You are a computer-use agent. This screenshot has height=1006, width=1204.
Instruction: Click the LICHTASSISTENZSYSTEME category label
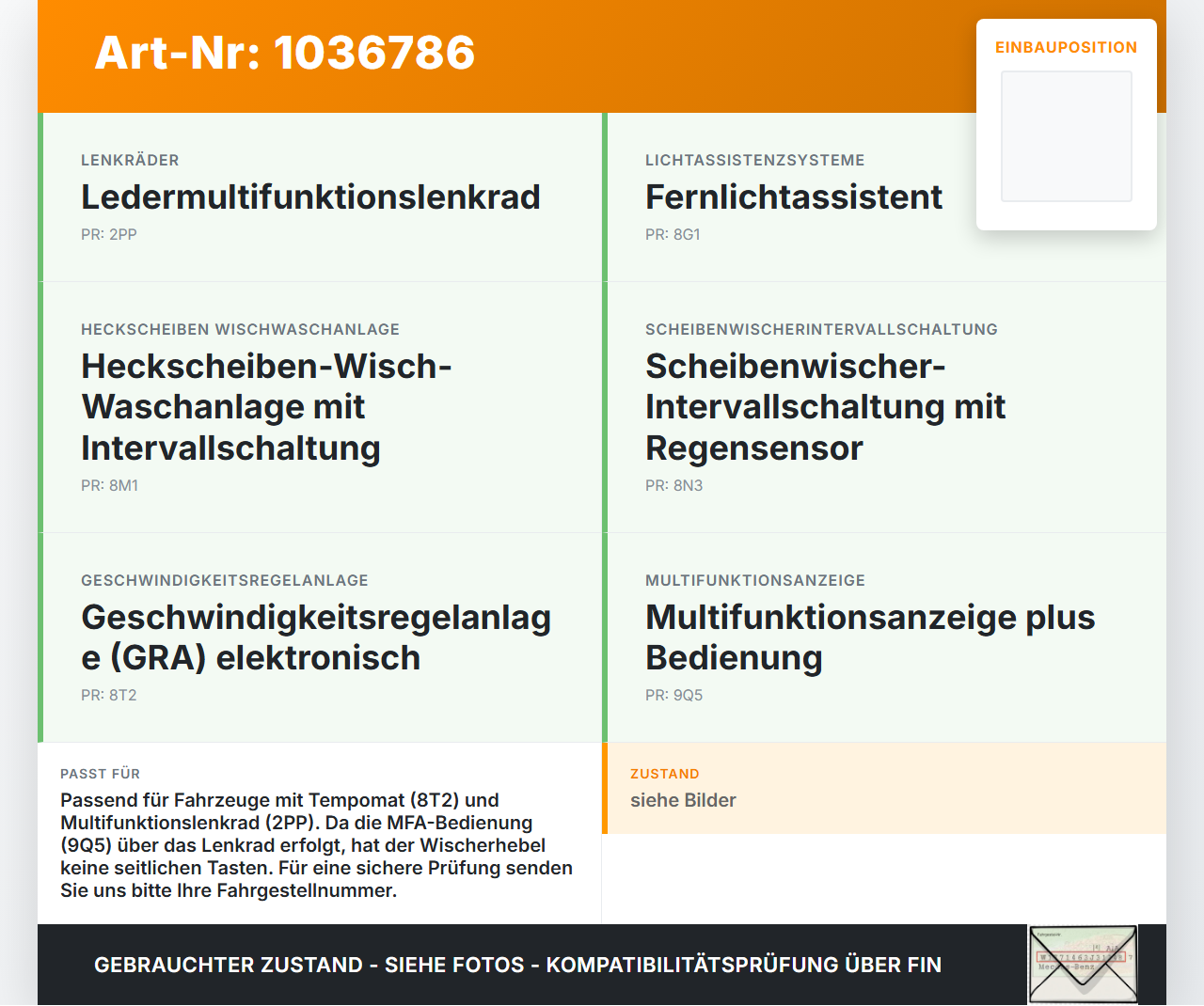(755, 160)
